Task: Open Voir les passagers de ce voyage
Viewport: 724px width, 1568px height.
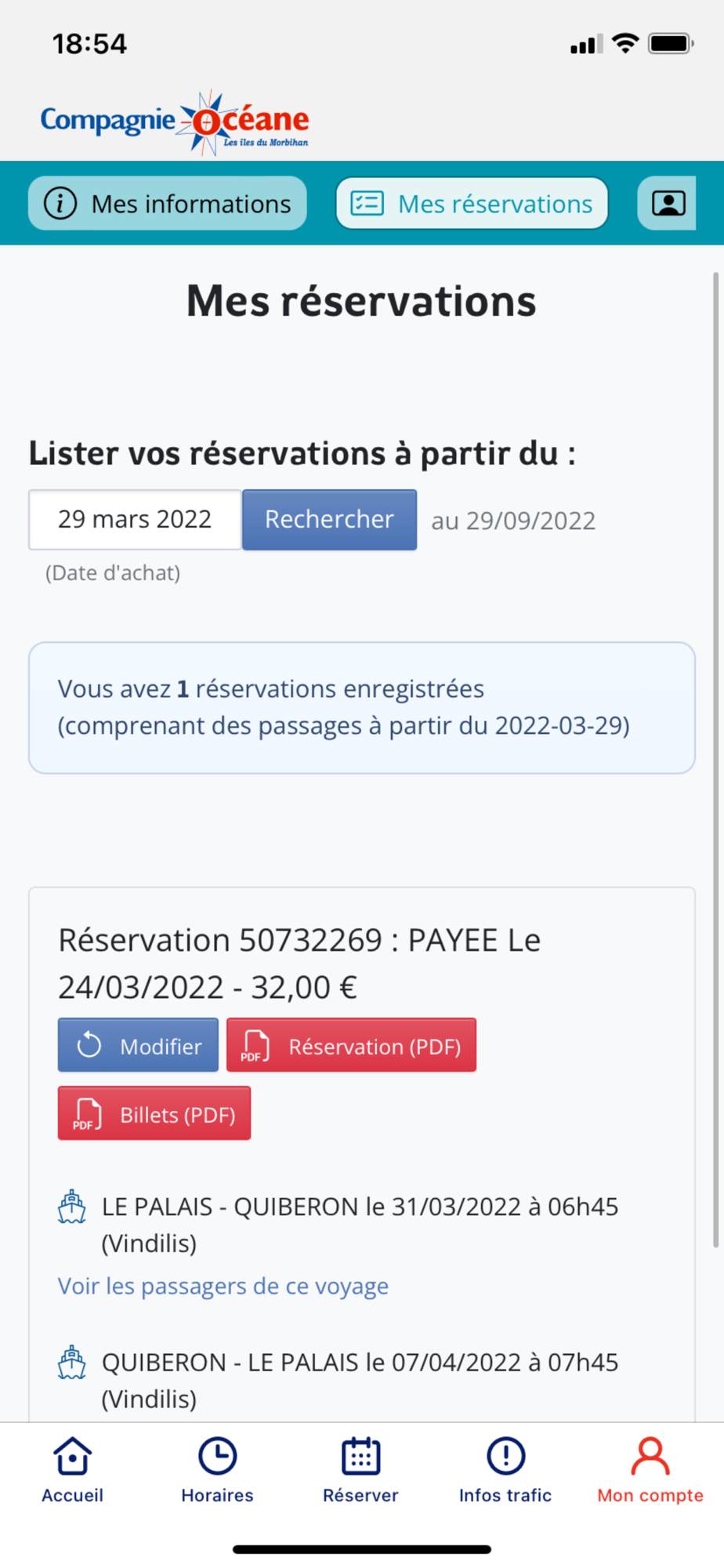Action: 223,1287
